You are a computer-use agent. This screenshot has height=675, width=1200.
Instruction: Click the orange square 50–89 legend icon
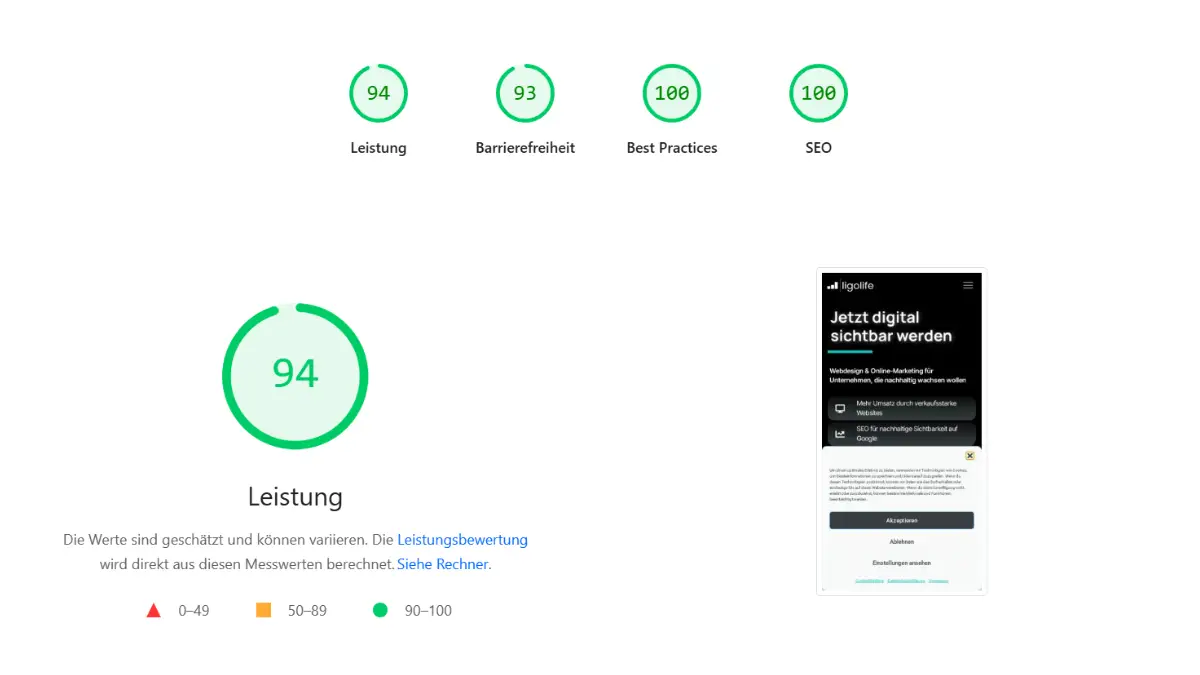pos(265,610)
